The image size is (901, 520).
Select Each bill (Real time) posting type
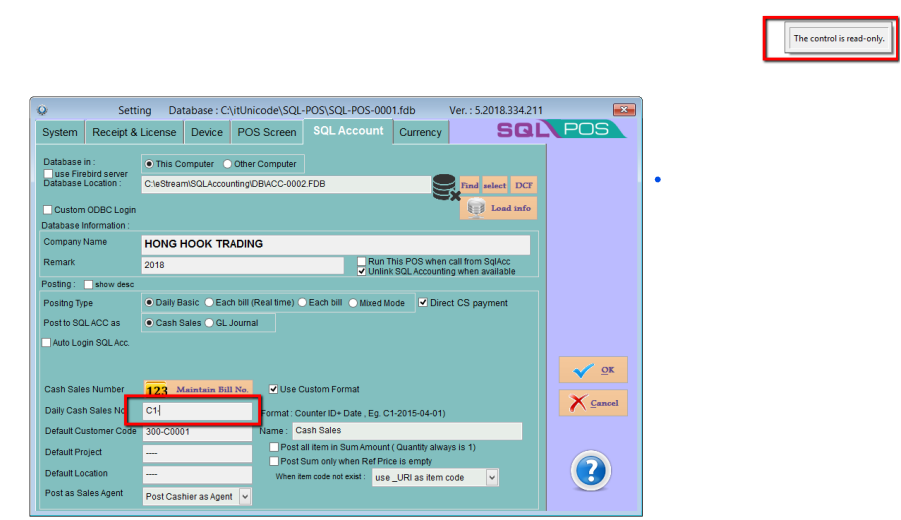[x=249, y=302]
